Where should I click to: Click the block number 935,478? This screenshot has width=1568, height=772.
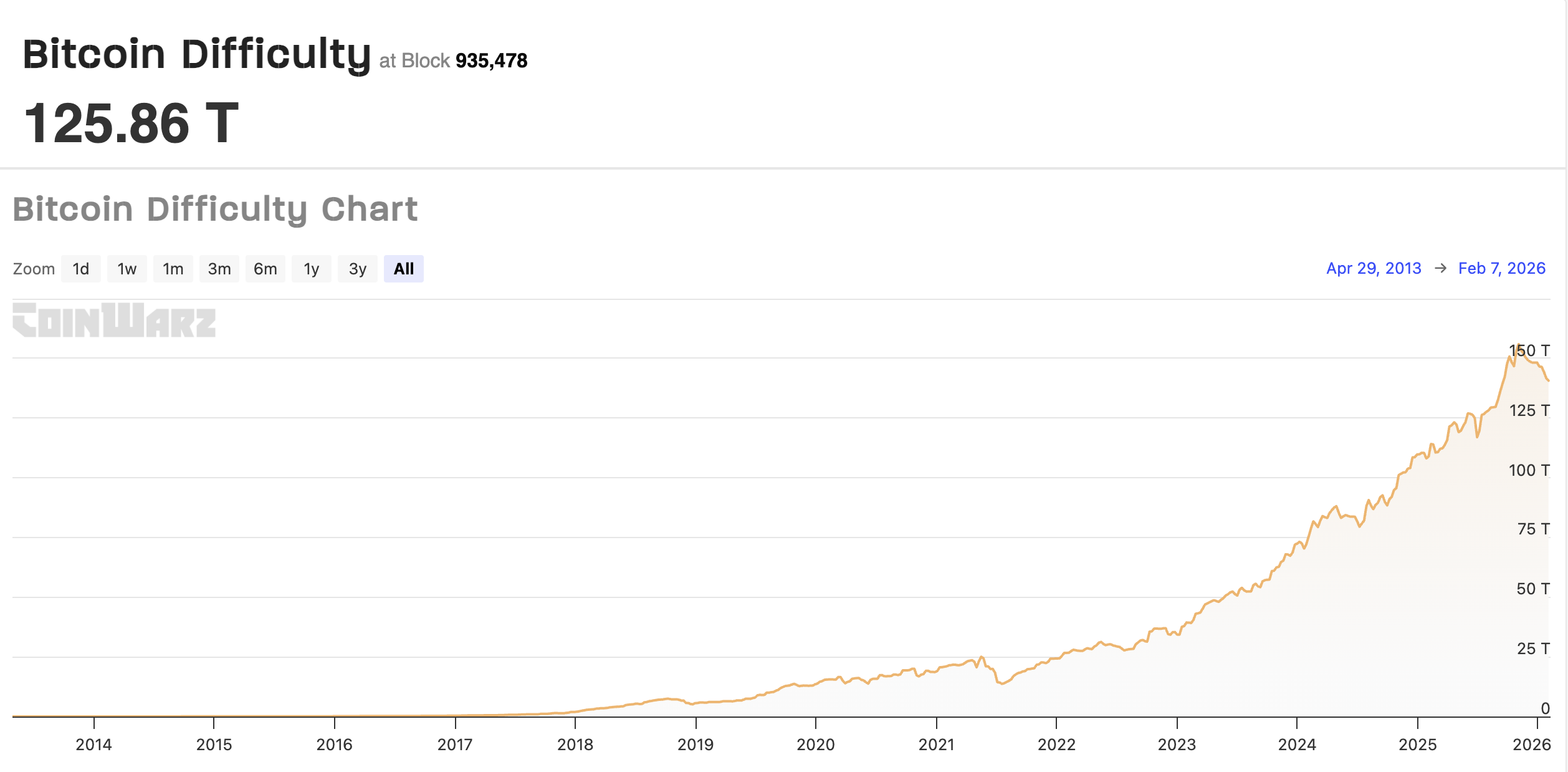pos(491,60)
